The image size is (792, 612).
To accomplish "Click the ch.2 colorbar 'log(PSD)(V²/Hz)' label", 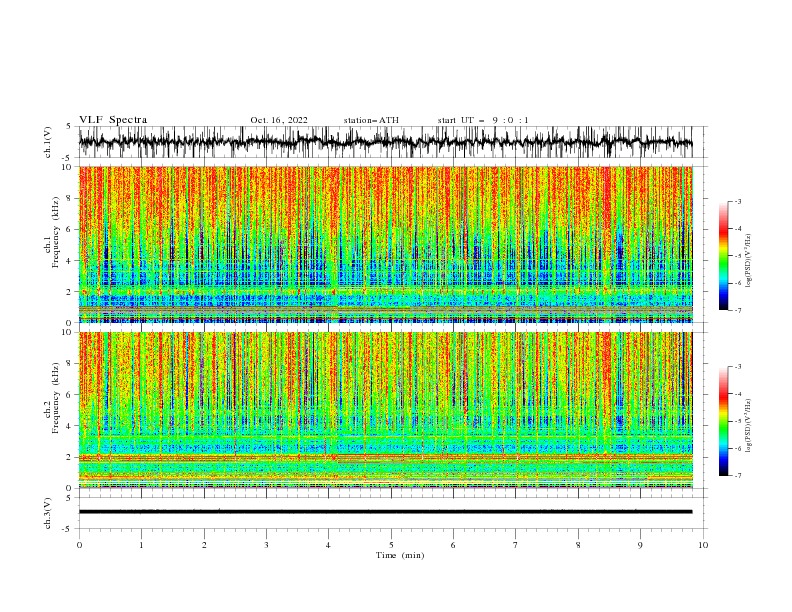I will tap(748, 426).
